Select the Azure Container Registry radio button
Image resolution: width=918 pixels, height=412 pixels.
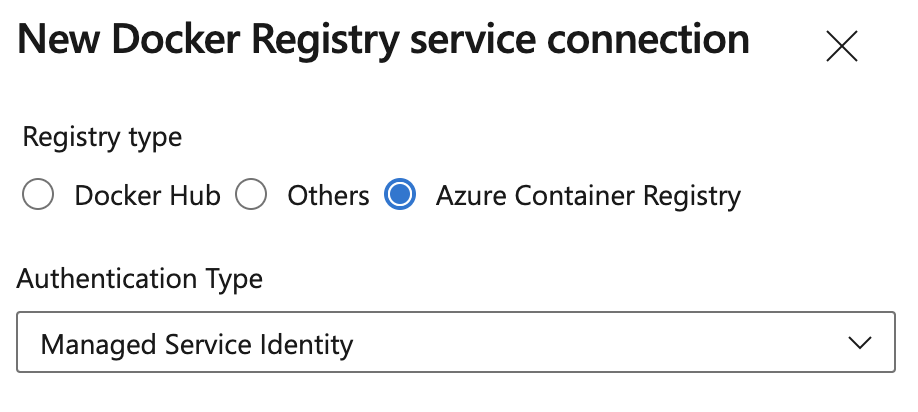tap(399, 195)
